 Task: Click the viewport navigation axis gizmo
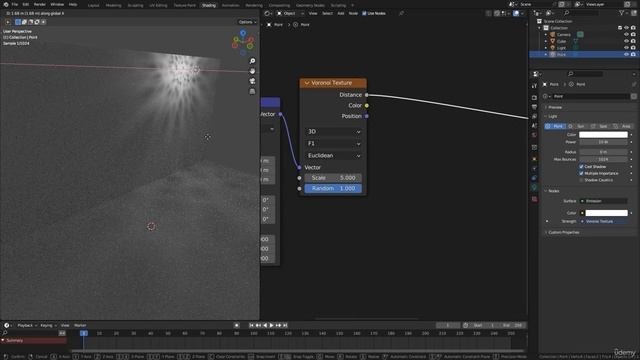coord(243,42)
